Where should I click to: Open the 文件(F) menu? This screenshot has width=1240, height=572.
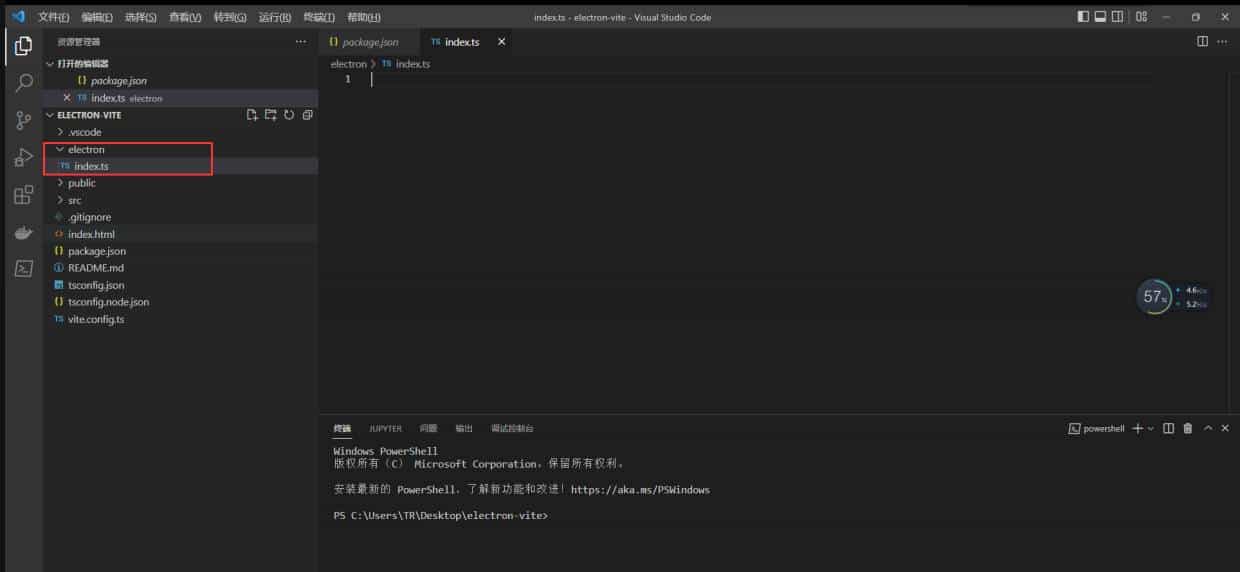[x=54, y=17]
